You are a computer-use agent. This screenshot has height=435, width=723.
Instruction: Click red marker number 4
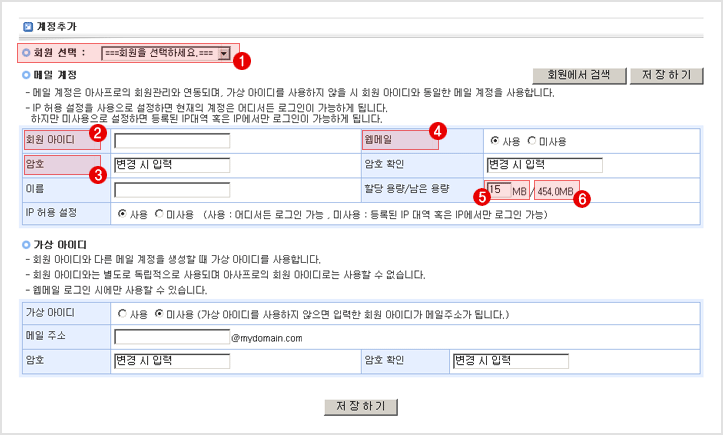point(436,130)
